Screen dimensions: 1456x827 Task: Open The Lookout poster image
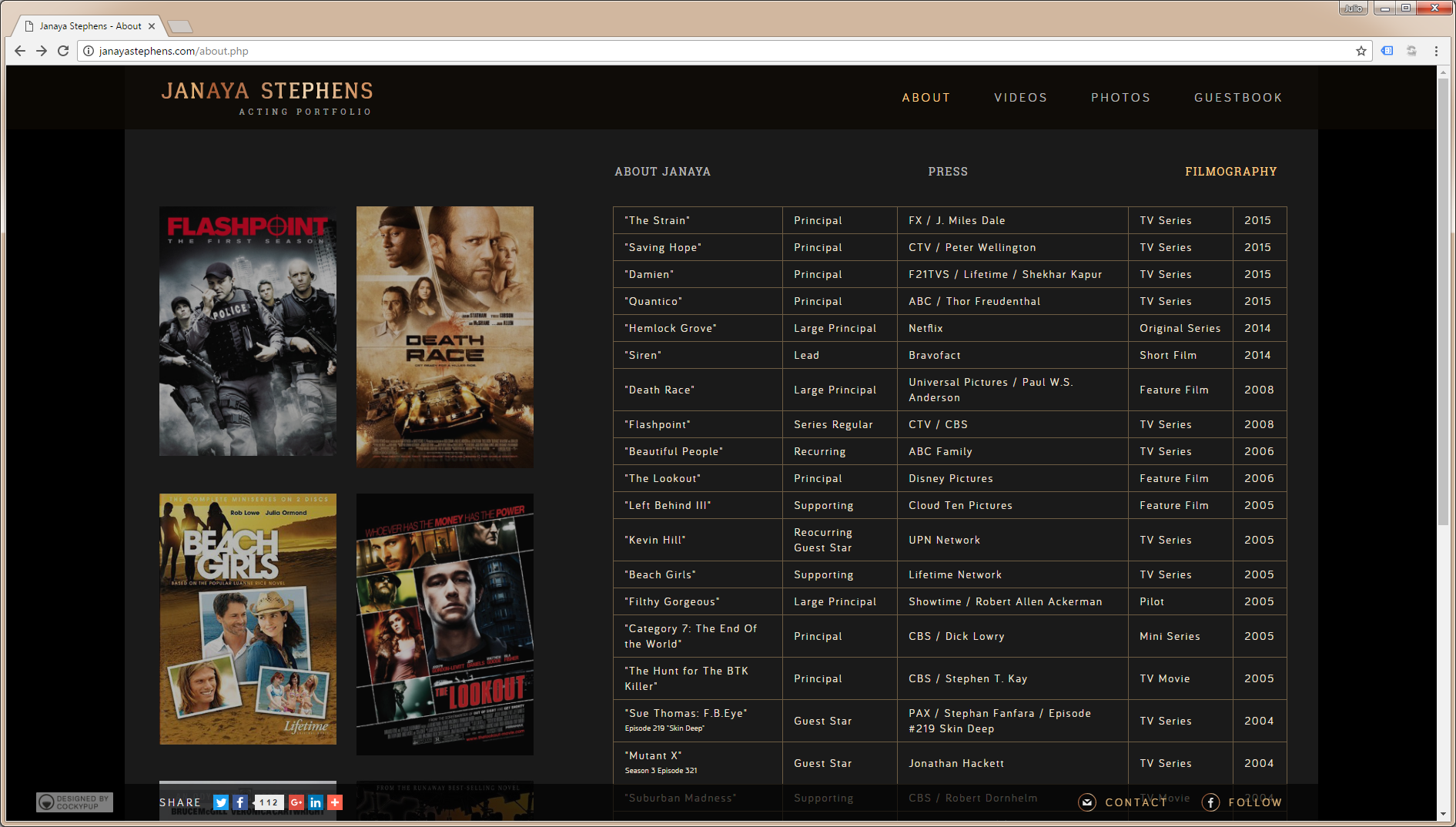(x=445, y=624)
